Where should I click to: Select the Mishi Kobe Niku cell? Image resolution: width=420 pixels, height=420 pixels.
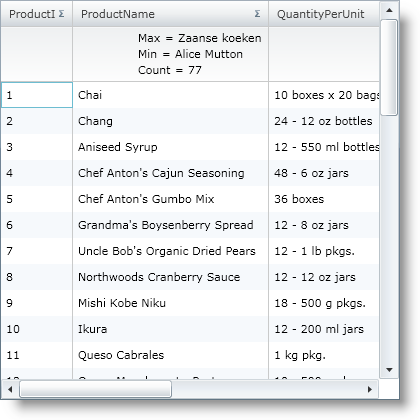click(x=171, y=303)
